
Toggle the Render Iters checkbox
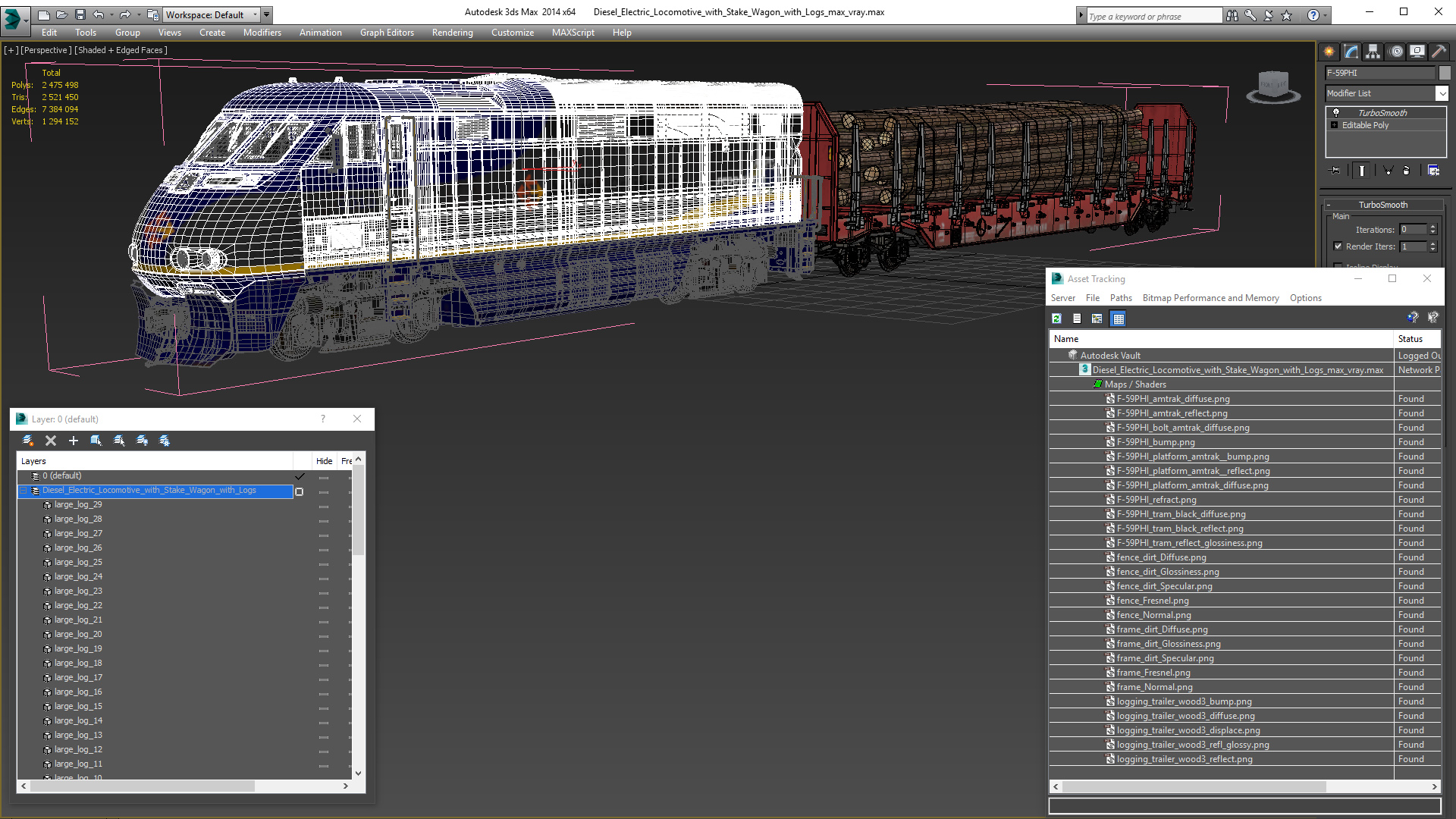point(1338,246)
